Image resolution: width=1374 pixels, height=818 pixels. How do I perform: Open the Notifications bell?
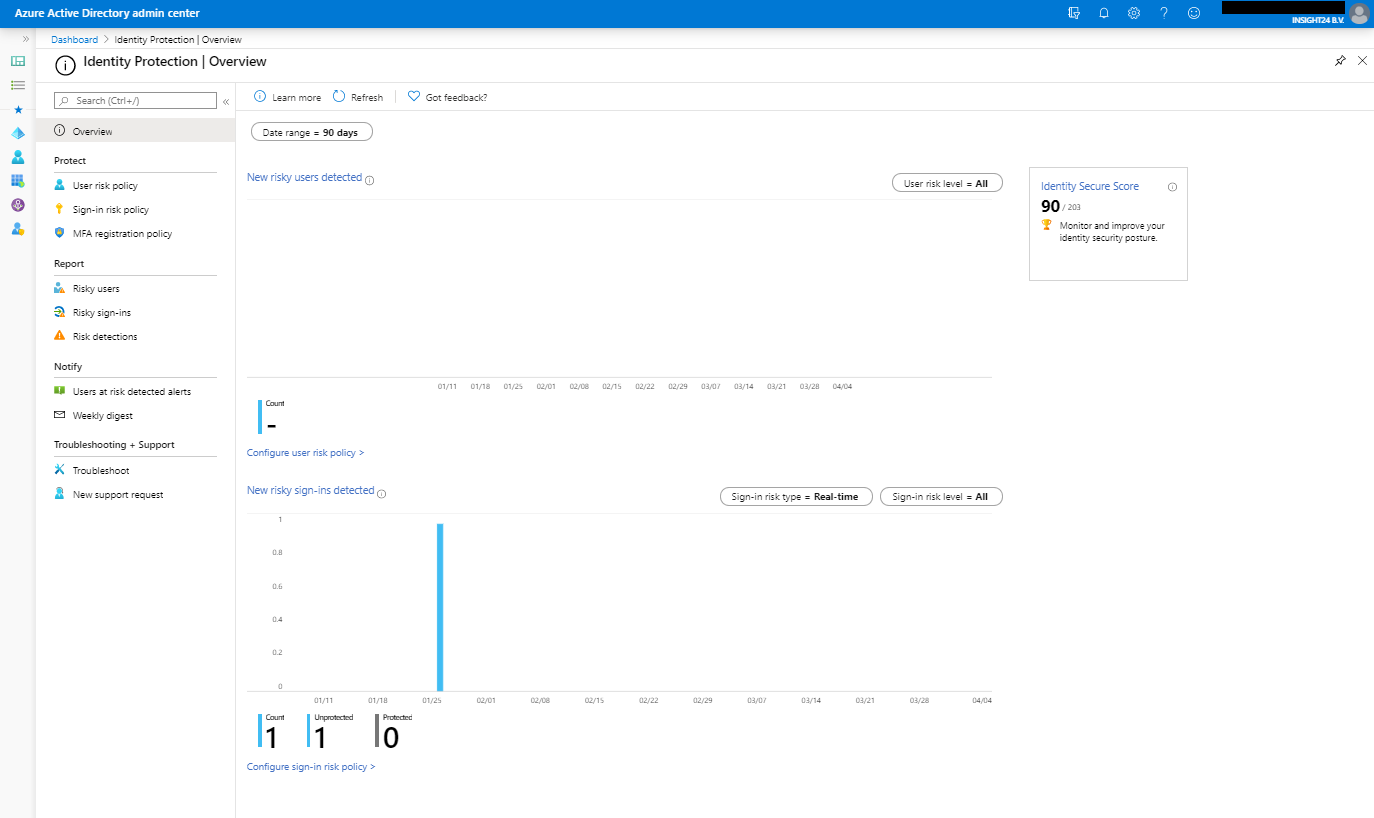point(1104,13)
